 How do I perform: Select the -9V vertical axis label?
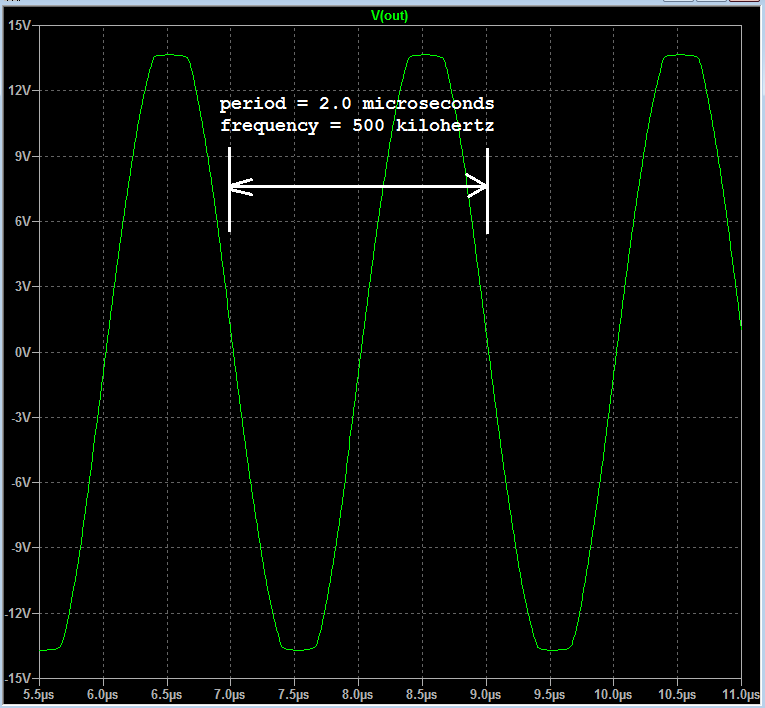[20, 547]
